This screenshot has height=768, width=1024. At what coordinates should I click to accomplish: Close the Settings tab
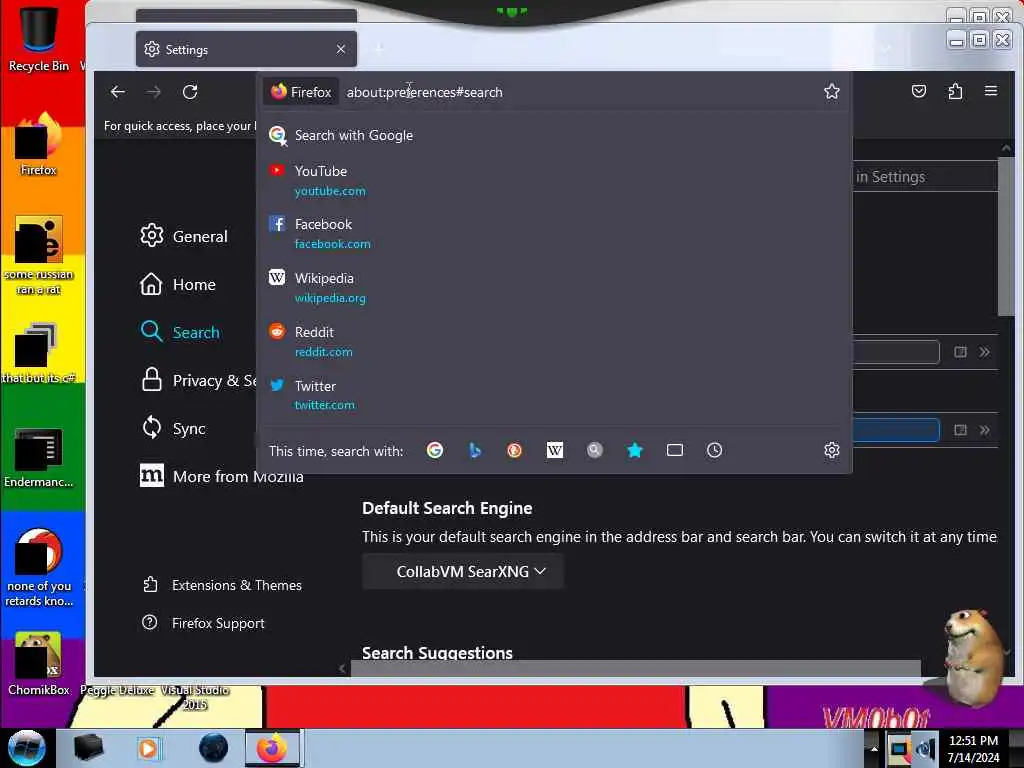click(341, 49)
